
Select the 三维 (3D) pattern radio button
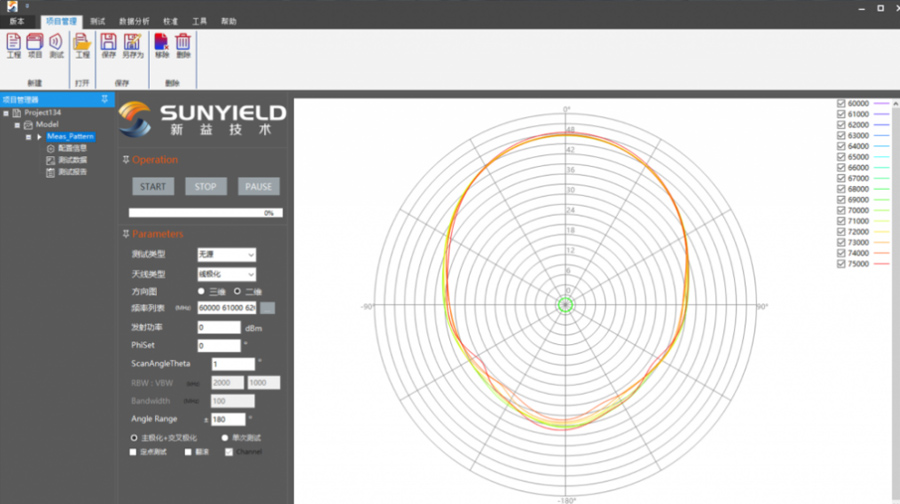point(201,291)
